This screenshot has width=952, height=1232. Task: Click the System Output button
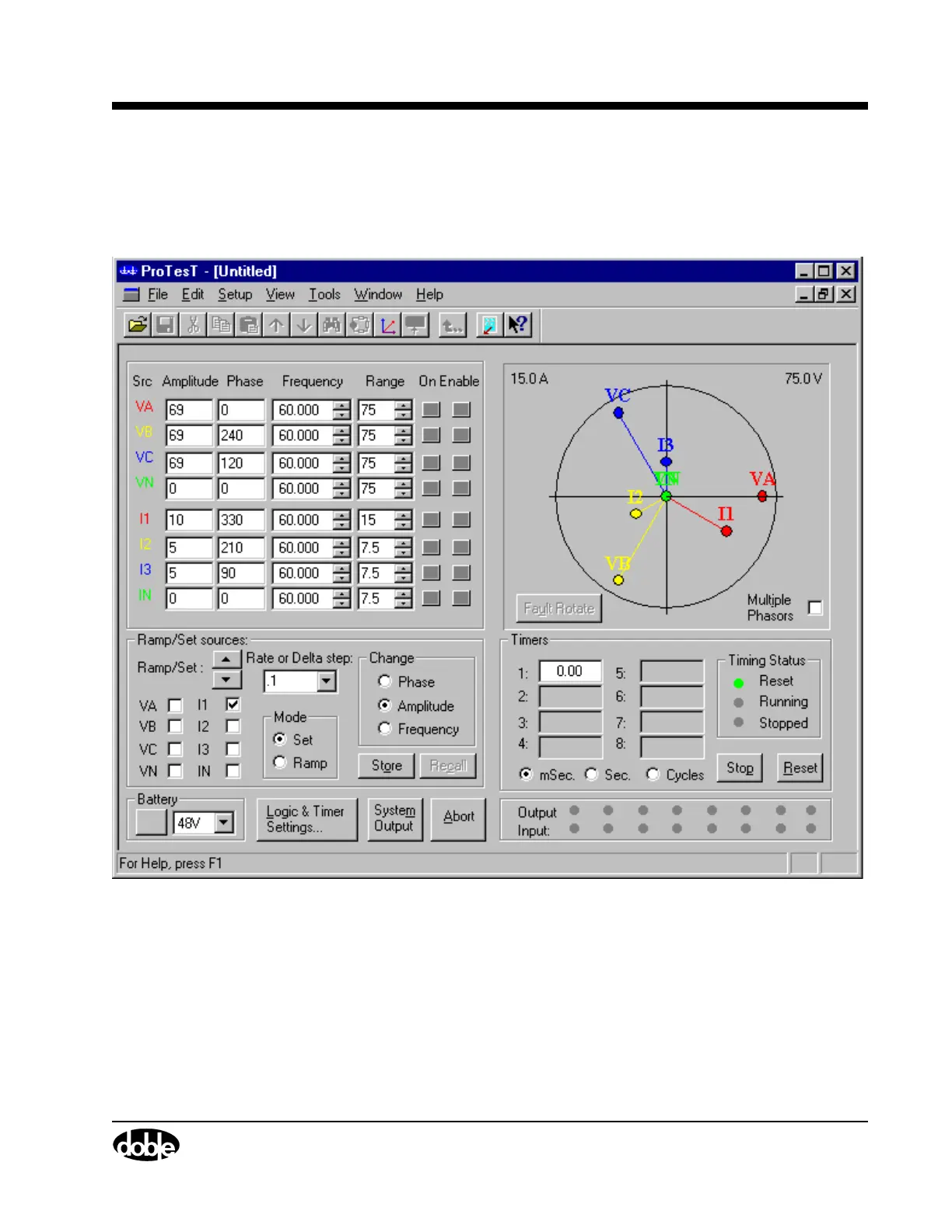coord(394,819)
